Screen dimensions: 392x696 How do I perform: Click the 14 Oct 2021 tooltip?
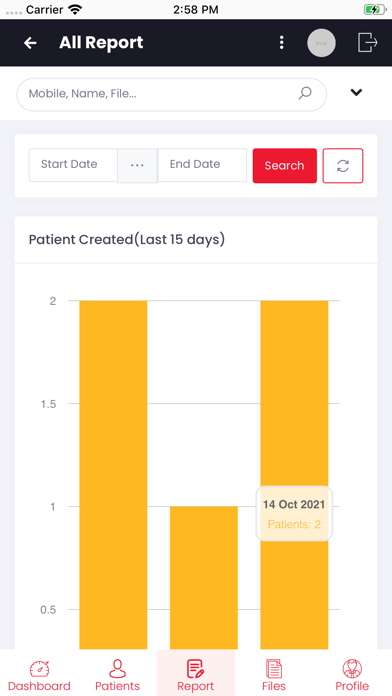[x=294, y=514]
